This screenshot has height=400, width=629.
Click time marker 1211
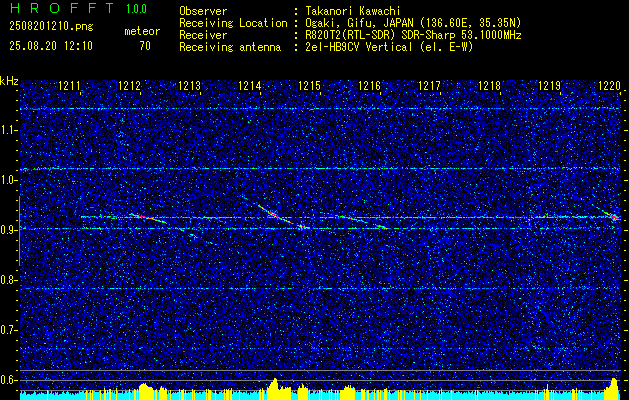coord(69,85)
